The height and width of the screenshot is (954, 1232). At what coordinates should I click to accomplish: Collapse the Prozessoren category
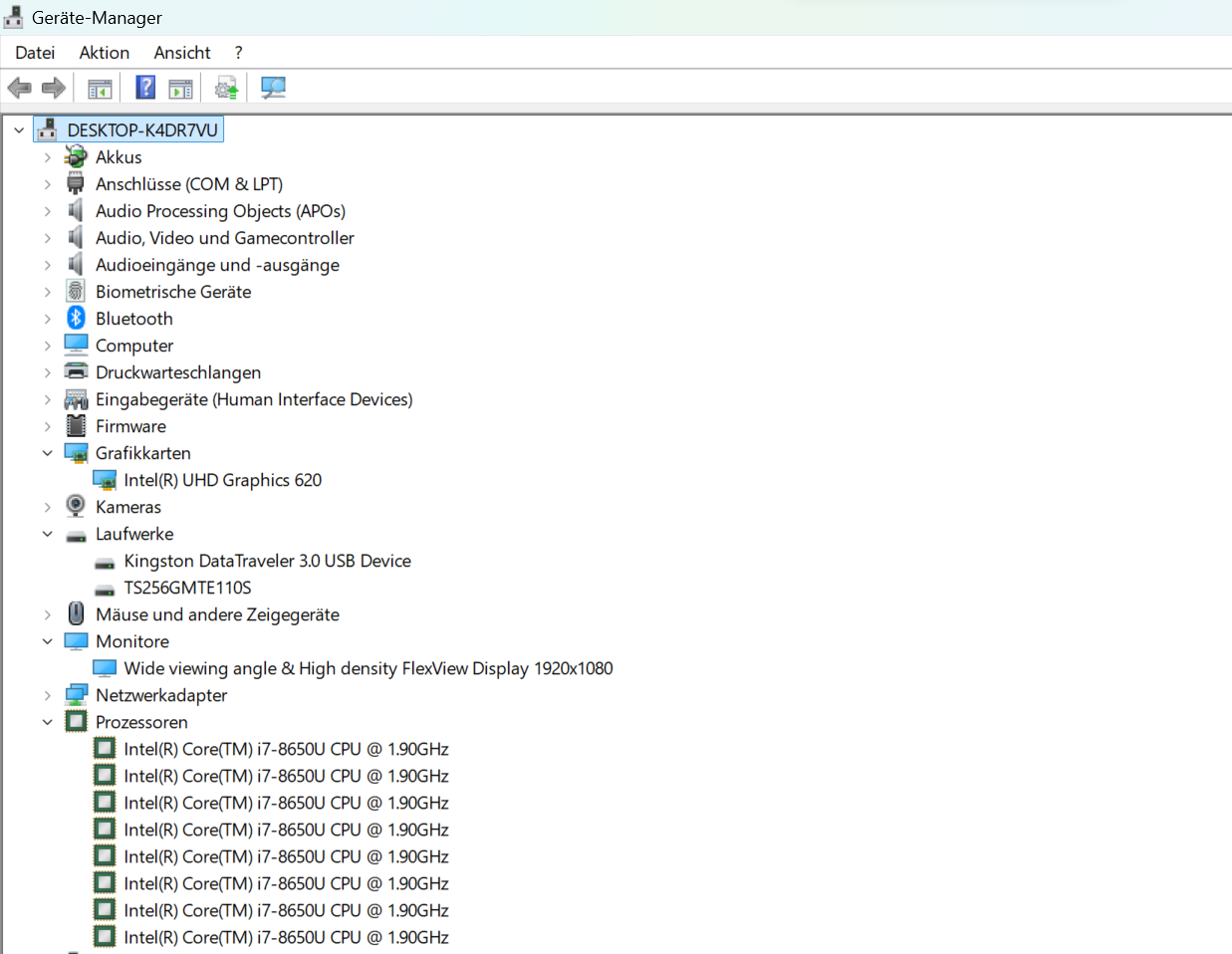tap(47, 721)
